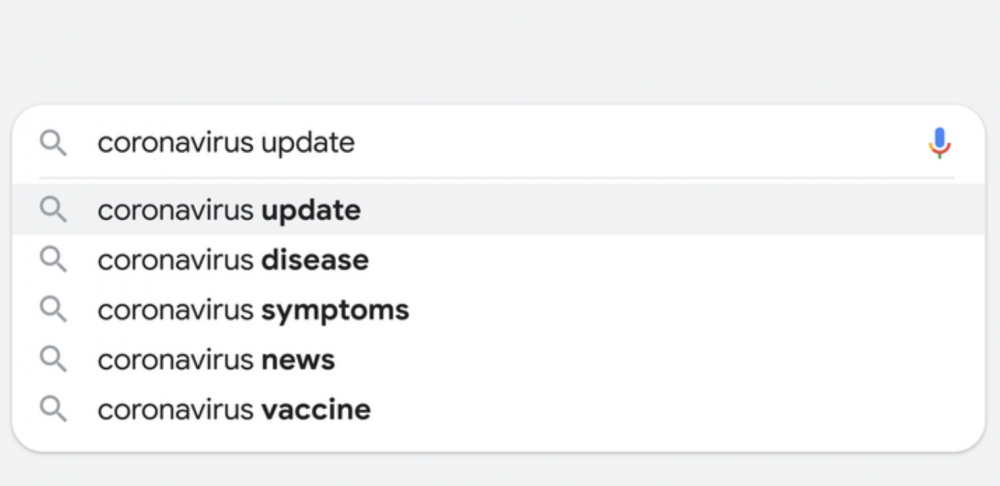Image resolution: width=1000 pixels, height=486 pixels.
Task: Click magnifier icon beside 'coronavirus vaccine' suggestion
Action: pos(53,409)
